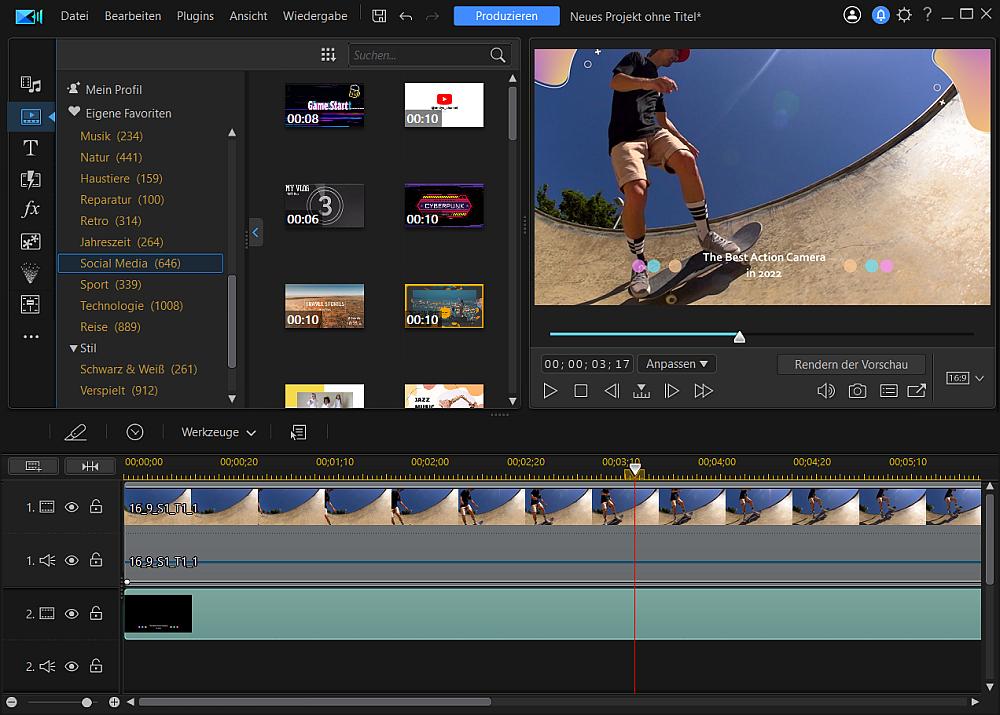Open the Particle Room icon
1000x715 pixels.
point(31,272)
